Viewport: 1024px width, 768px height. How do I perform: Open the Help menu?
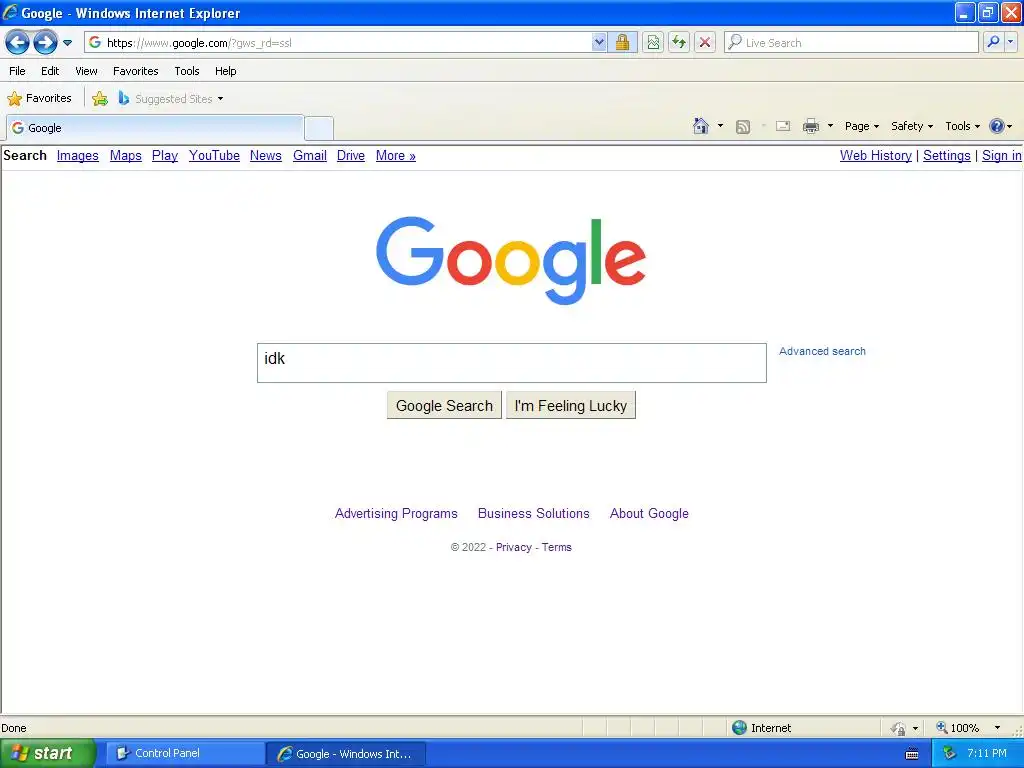click(225, 71)
